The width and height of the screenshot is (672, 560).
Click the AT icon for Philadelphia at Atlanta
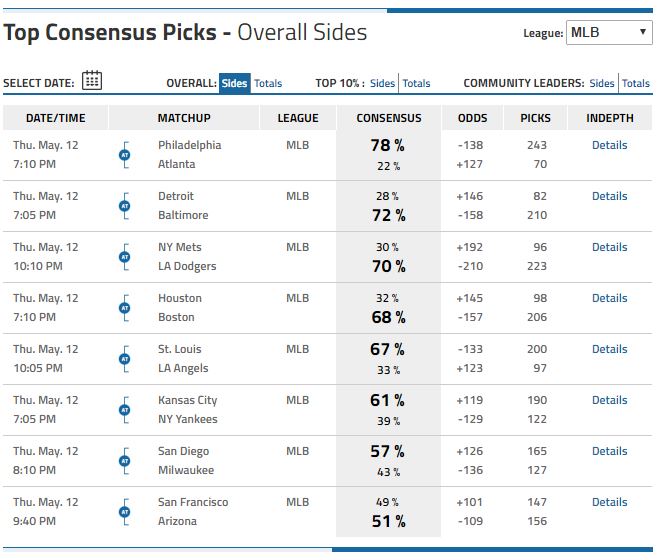click(125, 155)
